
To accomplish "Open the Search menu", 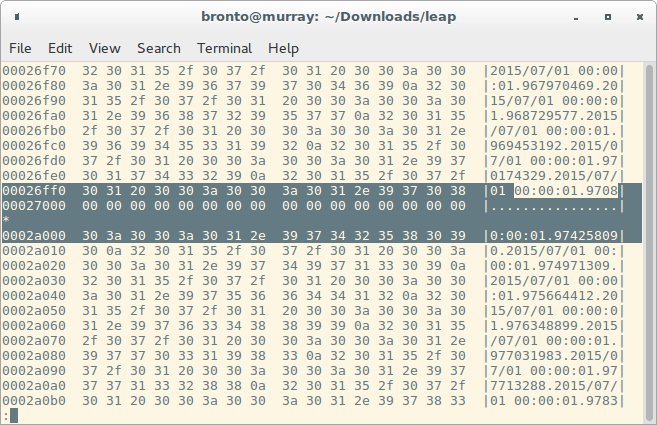I will [x=159, y=48].
